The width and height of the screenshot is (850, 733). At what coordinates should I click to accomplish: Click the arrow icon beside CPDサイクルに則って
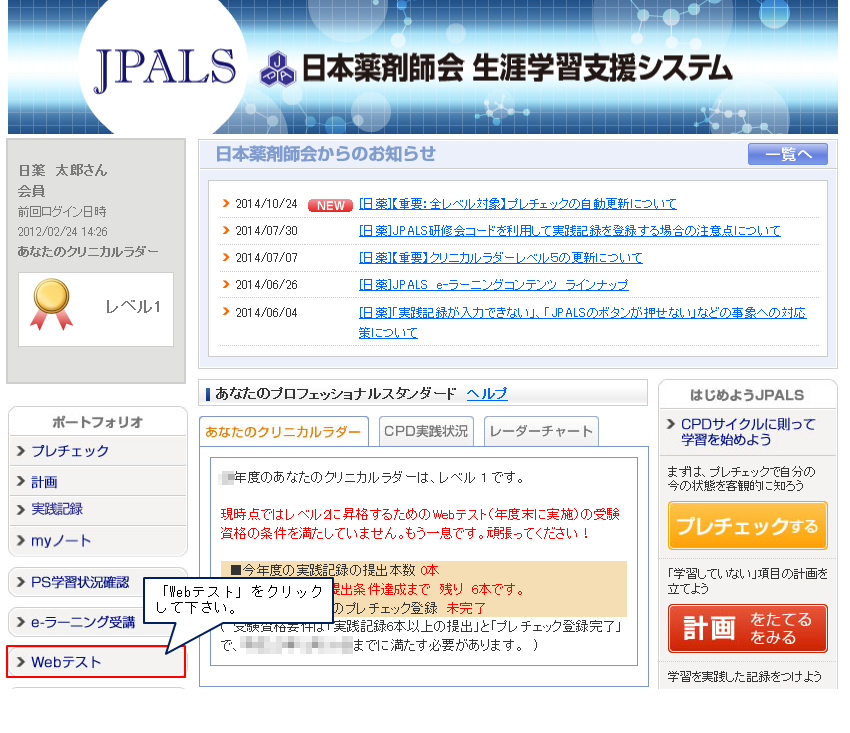(x=671, y=424)
